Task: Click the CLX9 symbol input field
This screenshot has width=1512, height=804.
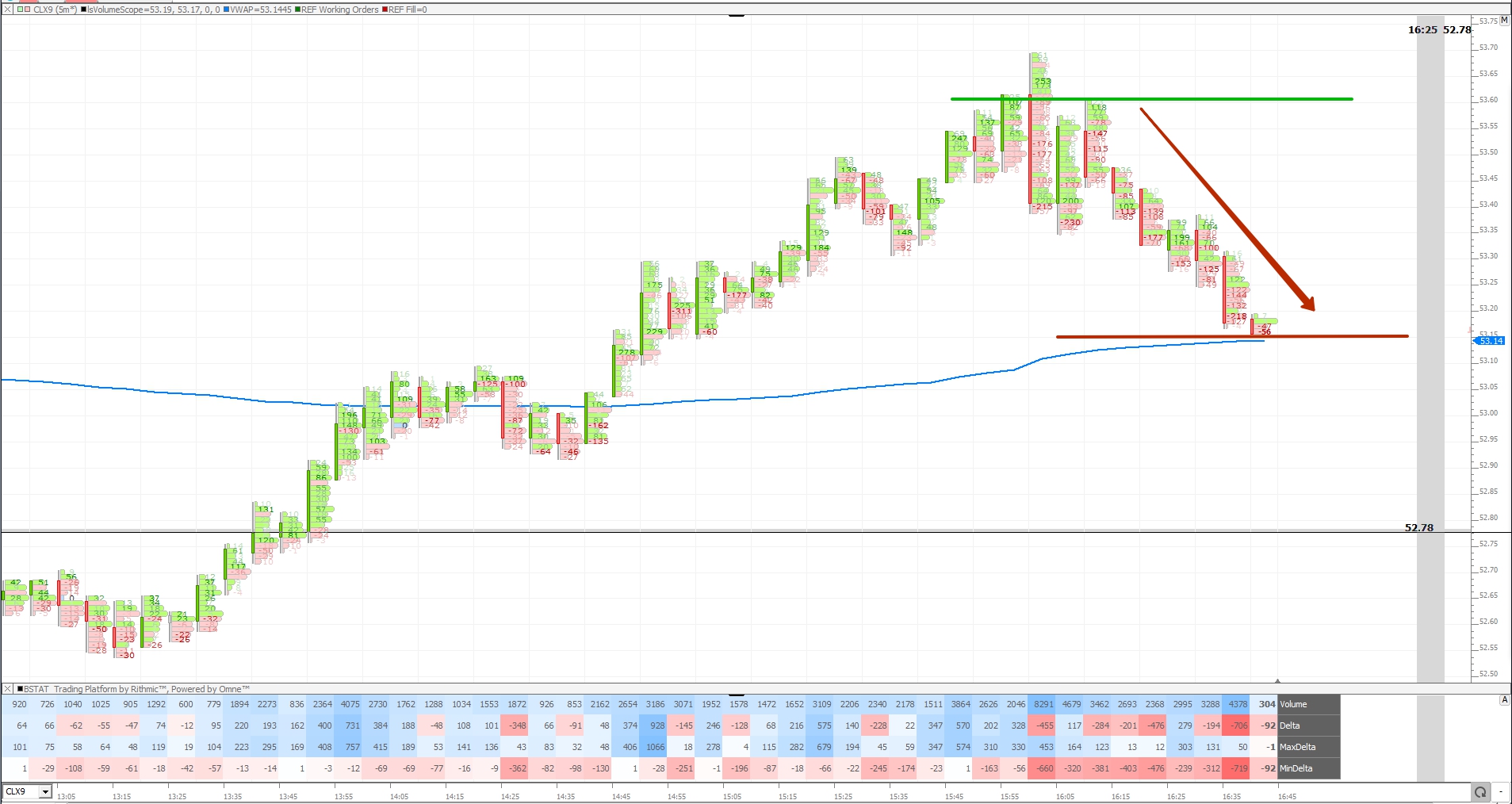Action: [x=21, y=792]
